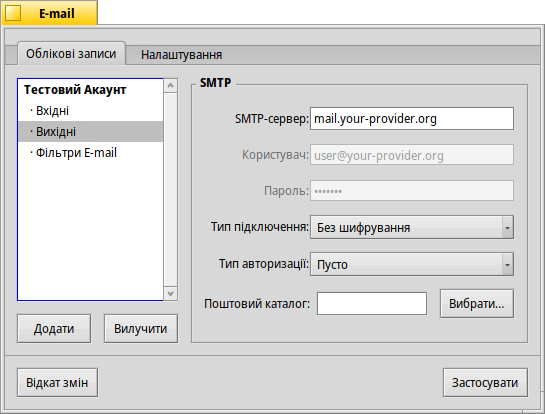Select the Вхідні item in account list
The image size is (545, 414).
tap(90, 111)
